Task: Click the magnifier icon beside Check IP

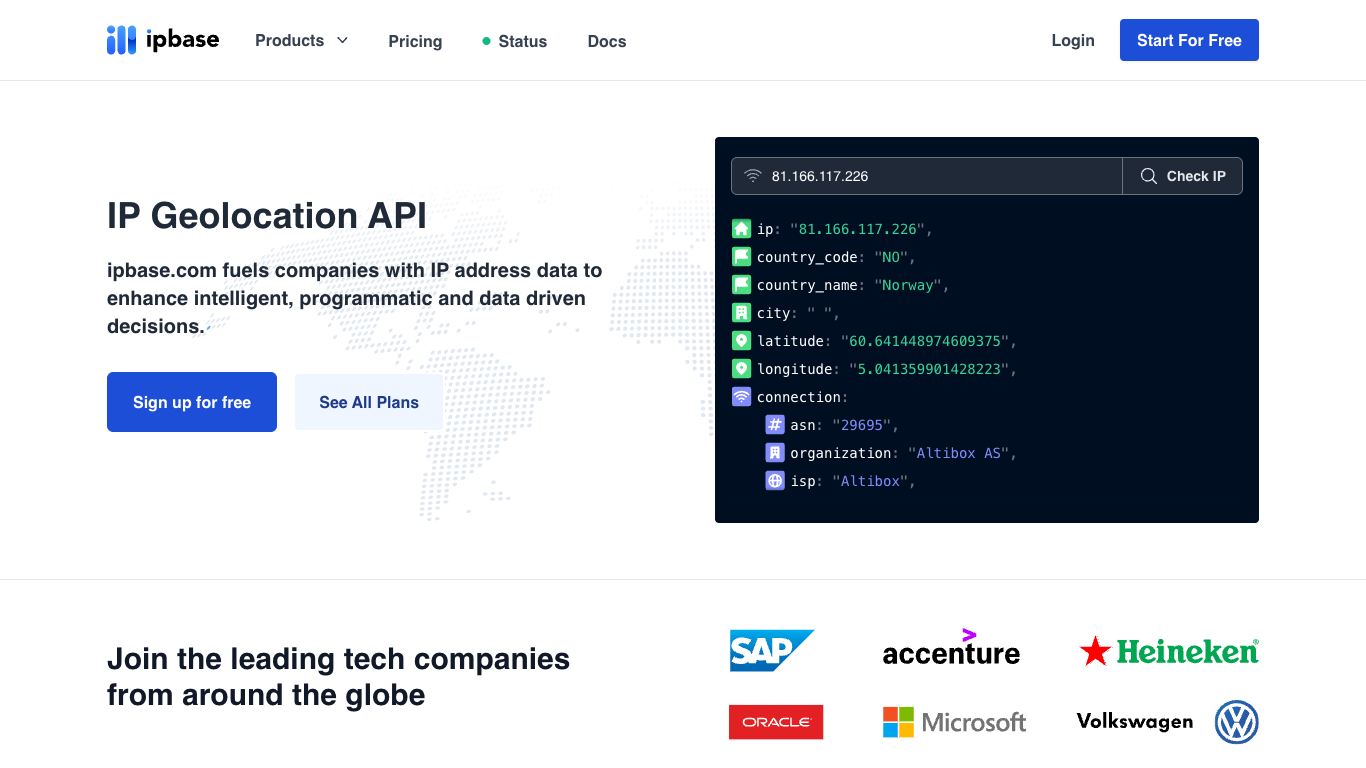Action: [1149, 176]
